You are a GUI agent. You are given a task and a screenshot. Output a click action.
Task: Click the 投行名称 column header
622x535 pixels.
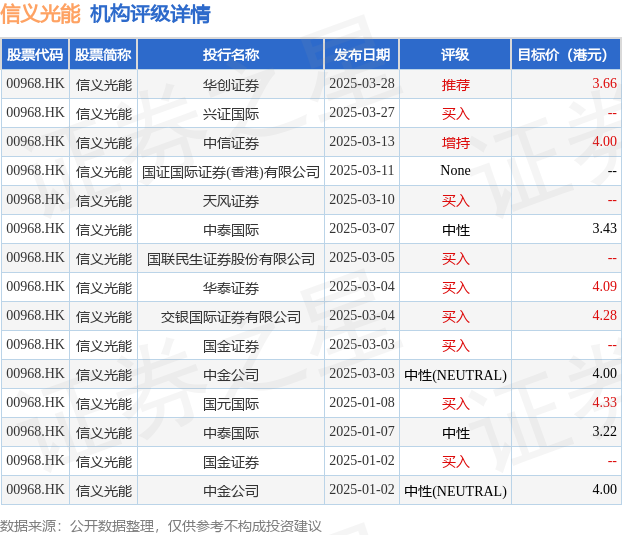tap(231, 54)
